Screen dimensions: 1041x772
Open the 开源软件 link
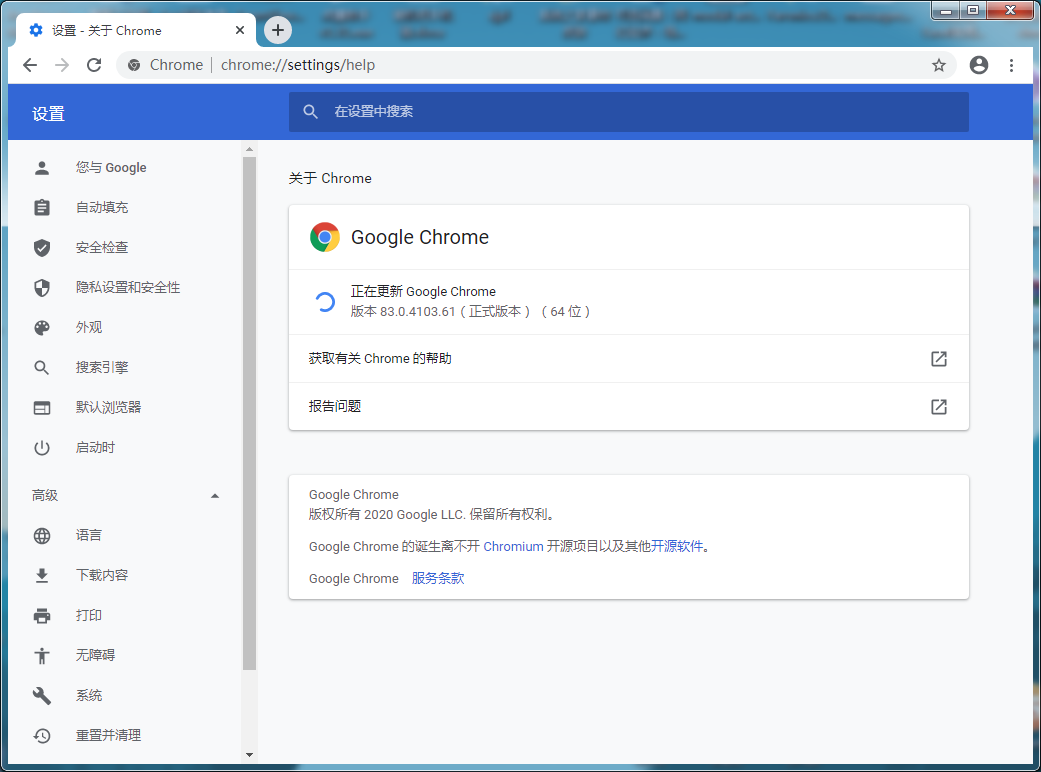pyautogui.click(x=677, y=547)
